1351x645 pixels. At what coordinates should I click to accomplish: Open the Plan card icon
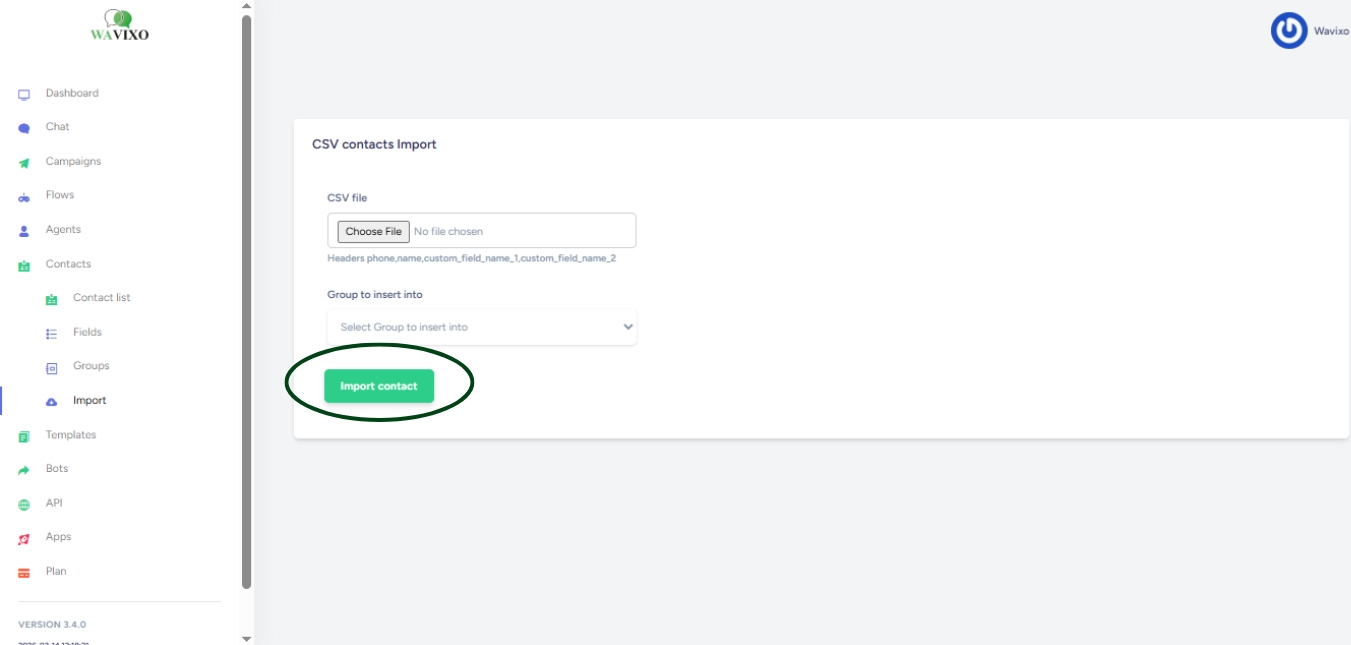[x=24, y=573]
